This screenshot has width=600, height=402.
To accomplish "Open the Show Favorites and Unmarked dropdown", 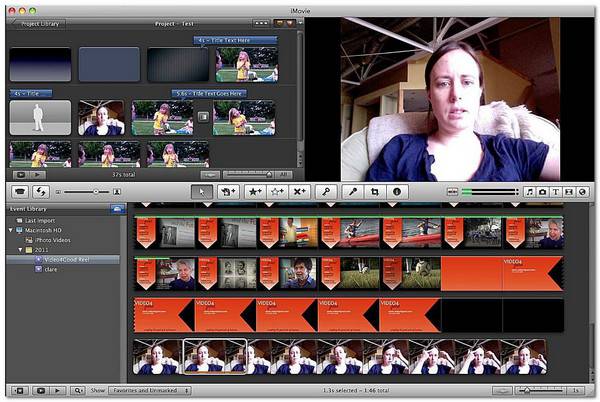I will tap(150, 391).
